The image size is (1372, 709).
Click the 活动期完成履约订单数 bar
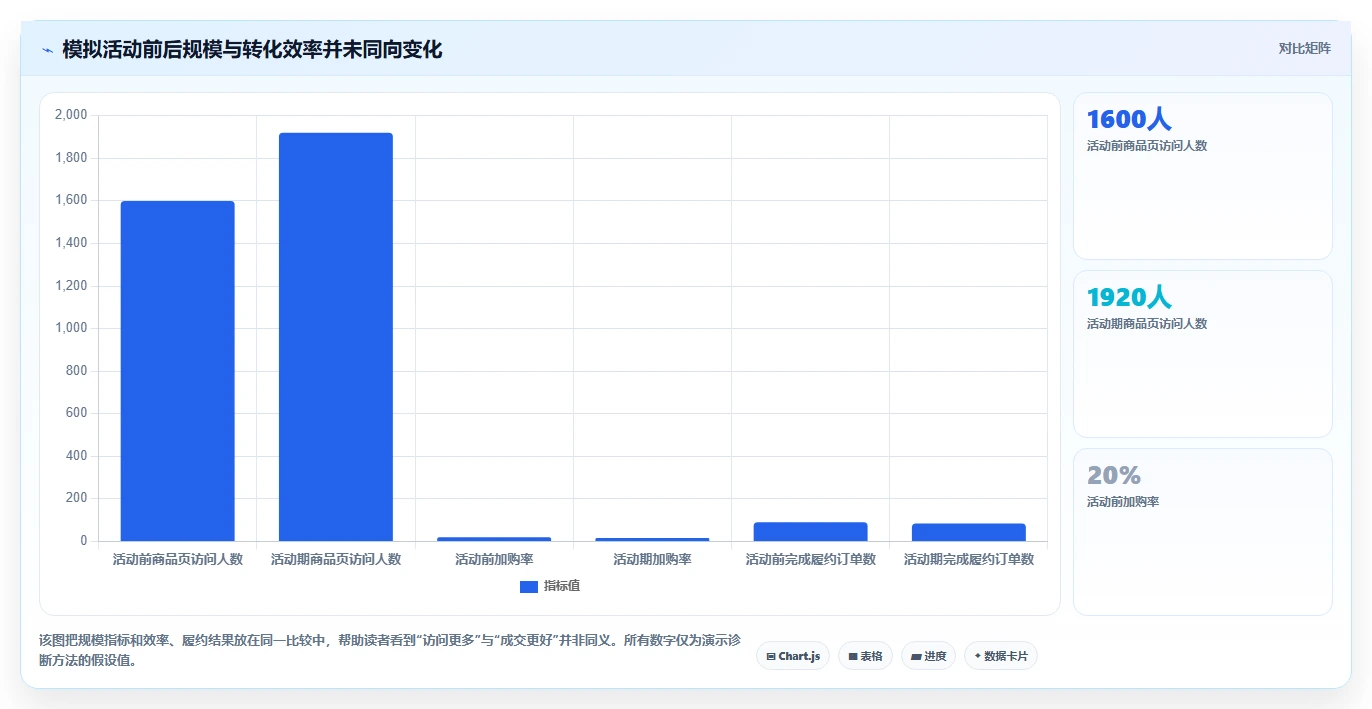pyautogui.click(x=969, y=532)
